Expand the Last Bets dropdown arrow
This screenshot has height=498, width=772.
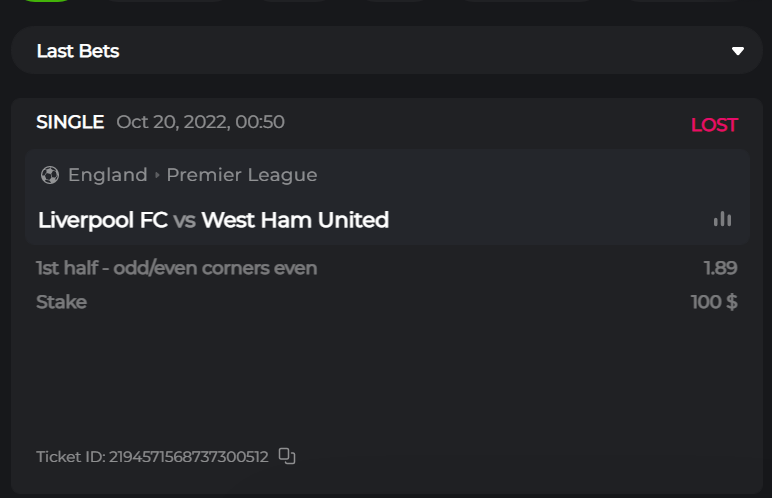click(x=738, y=51)
